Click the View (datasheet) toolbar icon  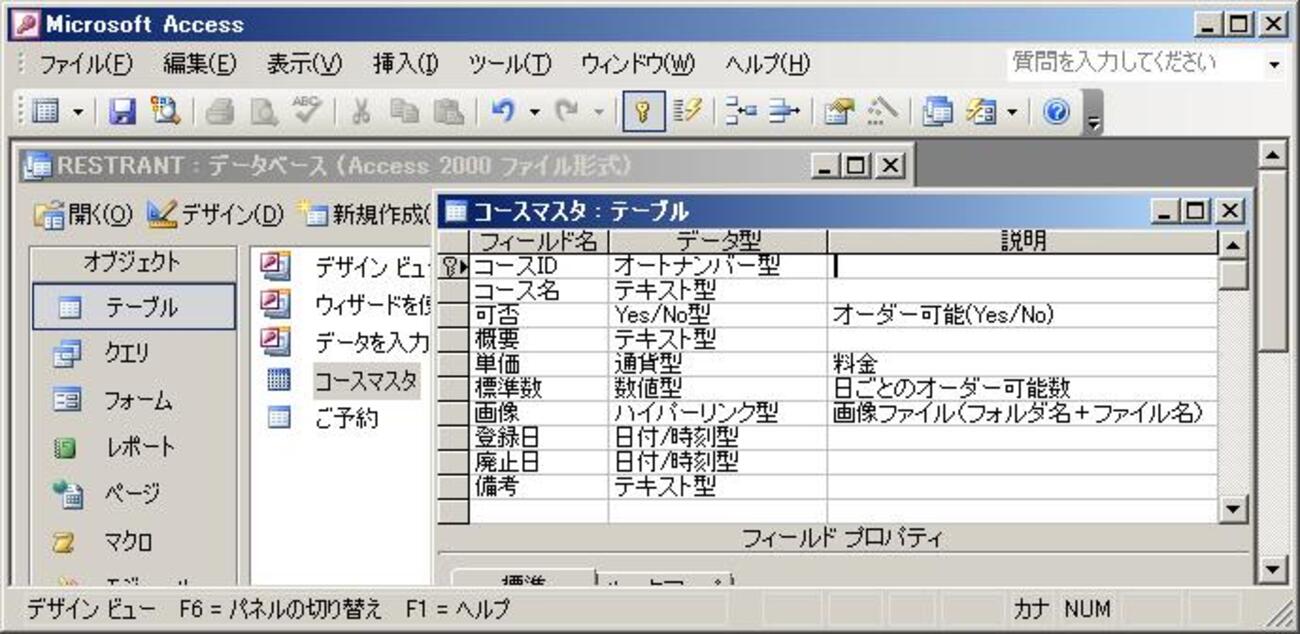point(45,112)
